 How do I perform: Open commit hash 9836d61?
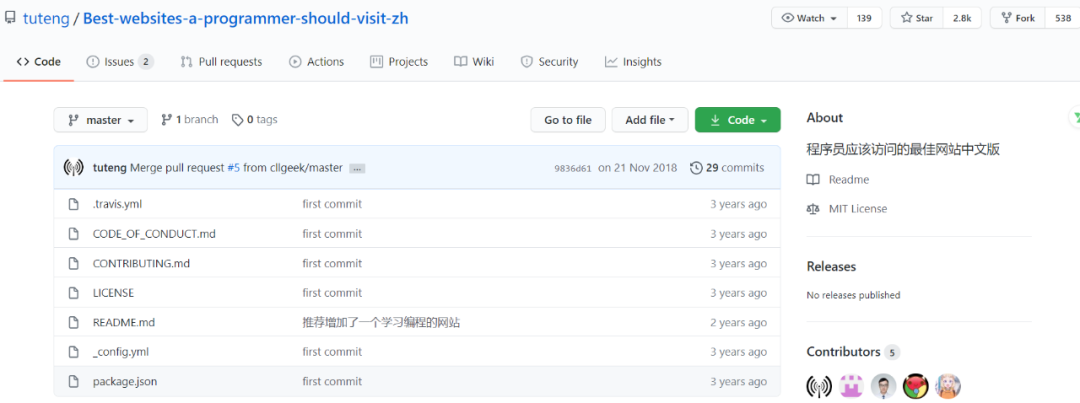[572, 168]
